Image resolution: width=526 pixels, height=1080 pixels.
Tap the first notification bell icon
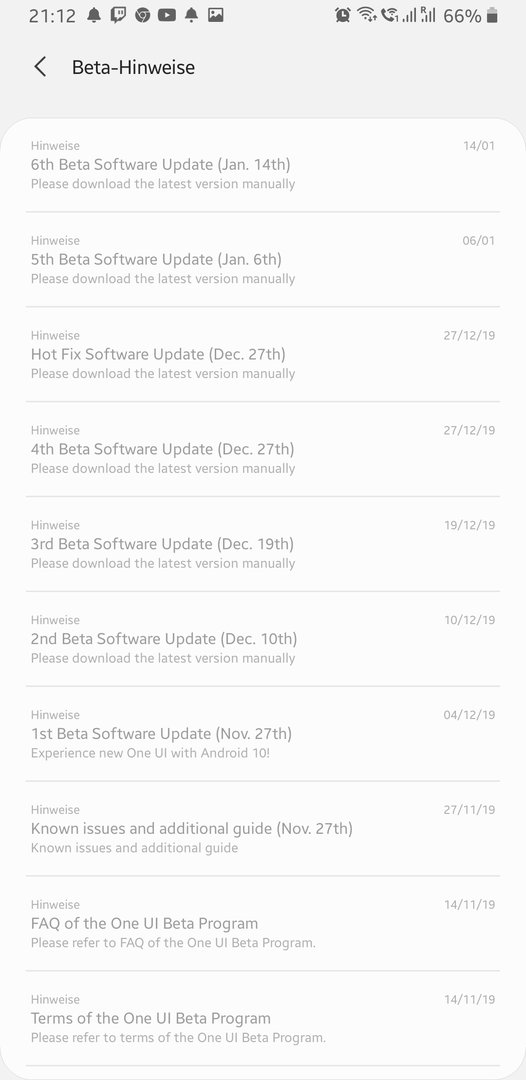[94, 15]
